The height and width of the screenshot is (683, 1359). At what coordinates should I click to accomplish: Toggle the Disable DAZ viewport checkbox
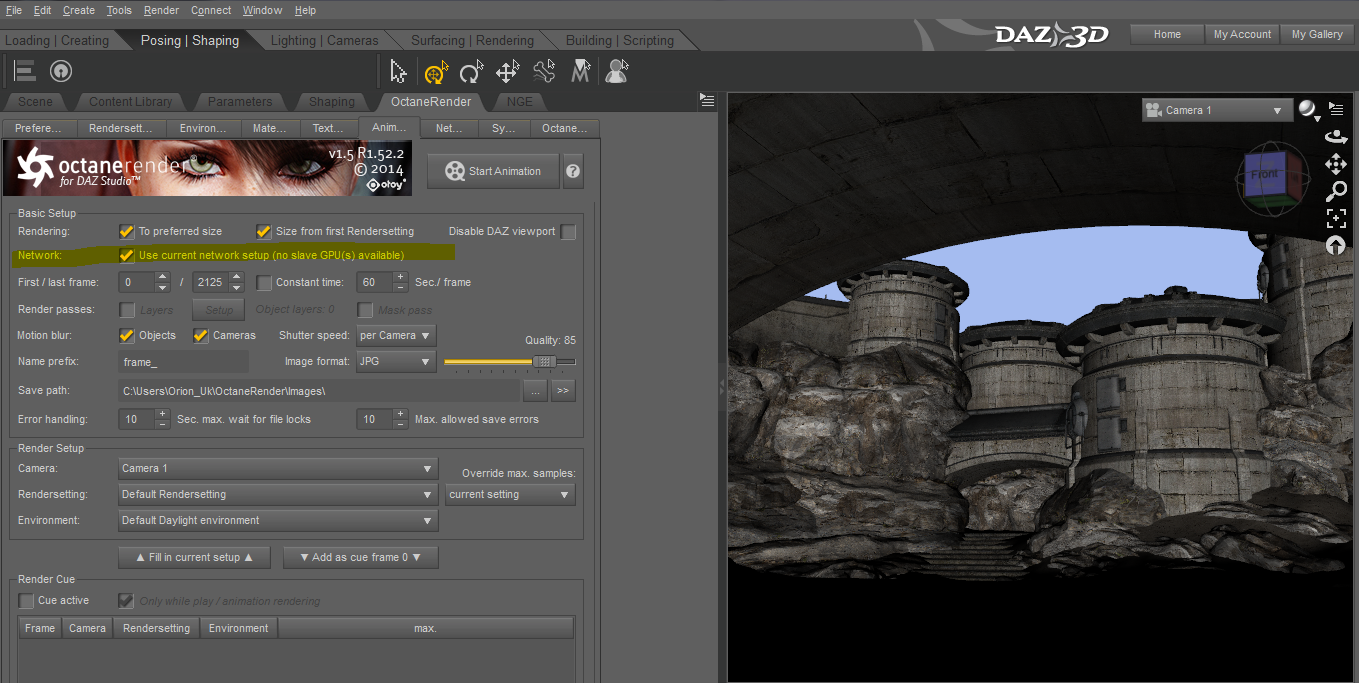pos(568,232)
